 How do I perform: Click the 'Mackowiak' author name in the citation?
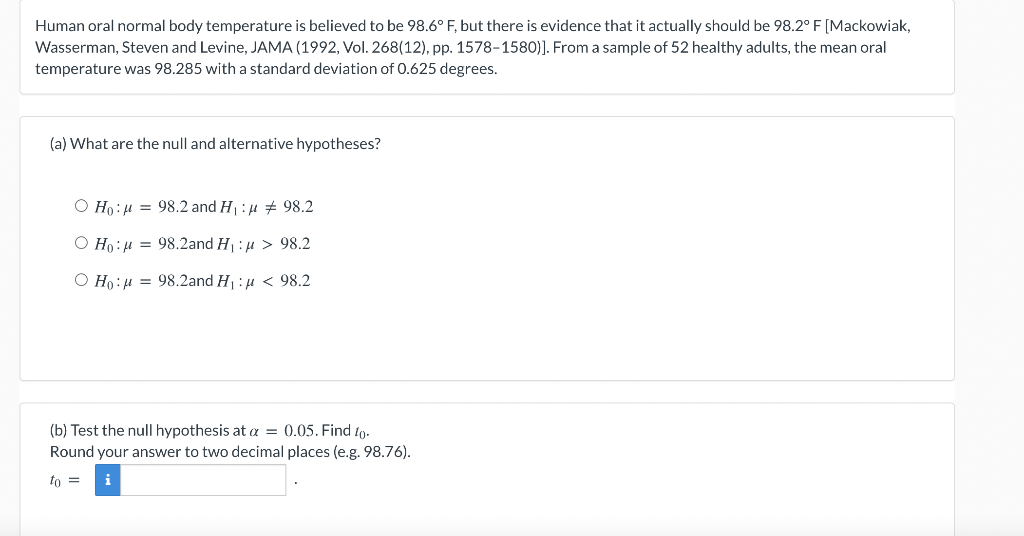867,26
